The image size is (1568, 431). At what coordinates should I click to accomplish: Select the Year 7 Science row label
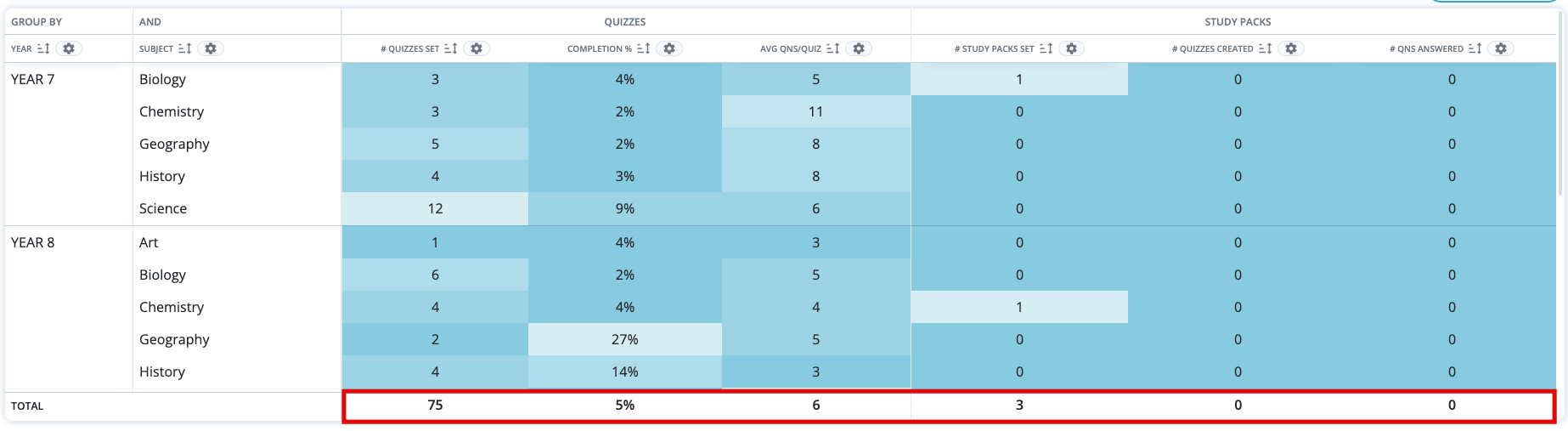coord(163,208)
